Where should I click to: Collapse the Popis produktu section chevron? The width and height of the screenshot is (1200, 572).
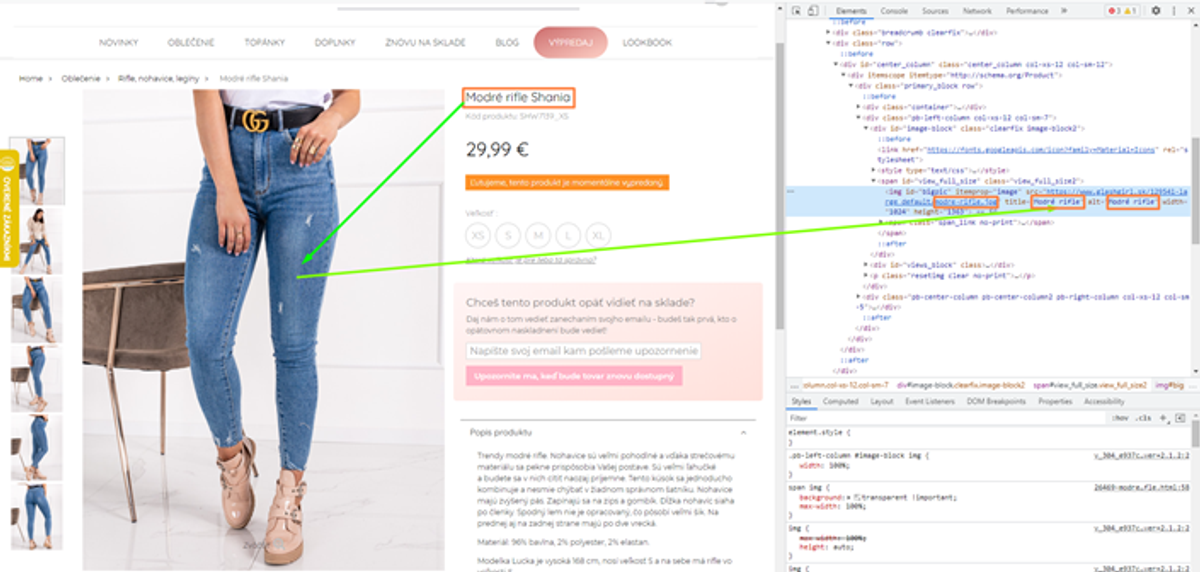coord(743,432)
